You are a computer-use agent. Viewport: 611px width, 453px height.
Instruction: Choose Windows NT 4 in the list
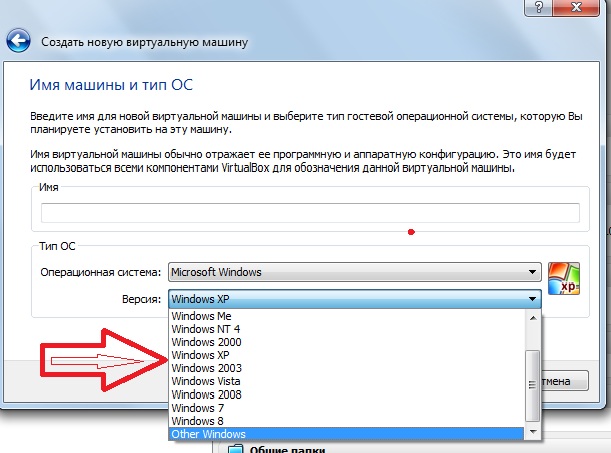[x=205, y=329]
